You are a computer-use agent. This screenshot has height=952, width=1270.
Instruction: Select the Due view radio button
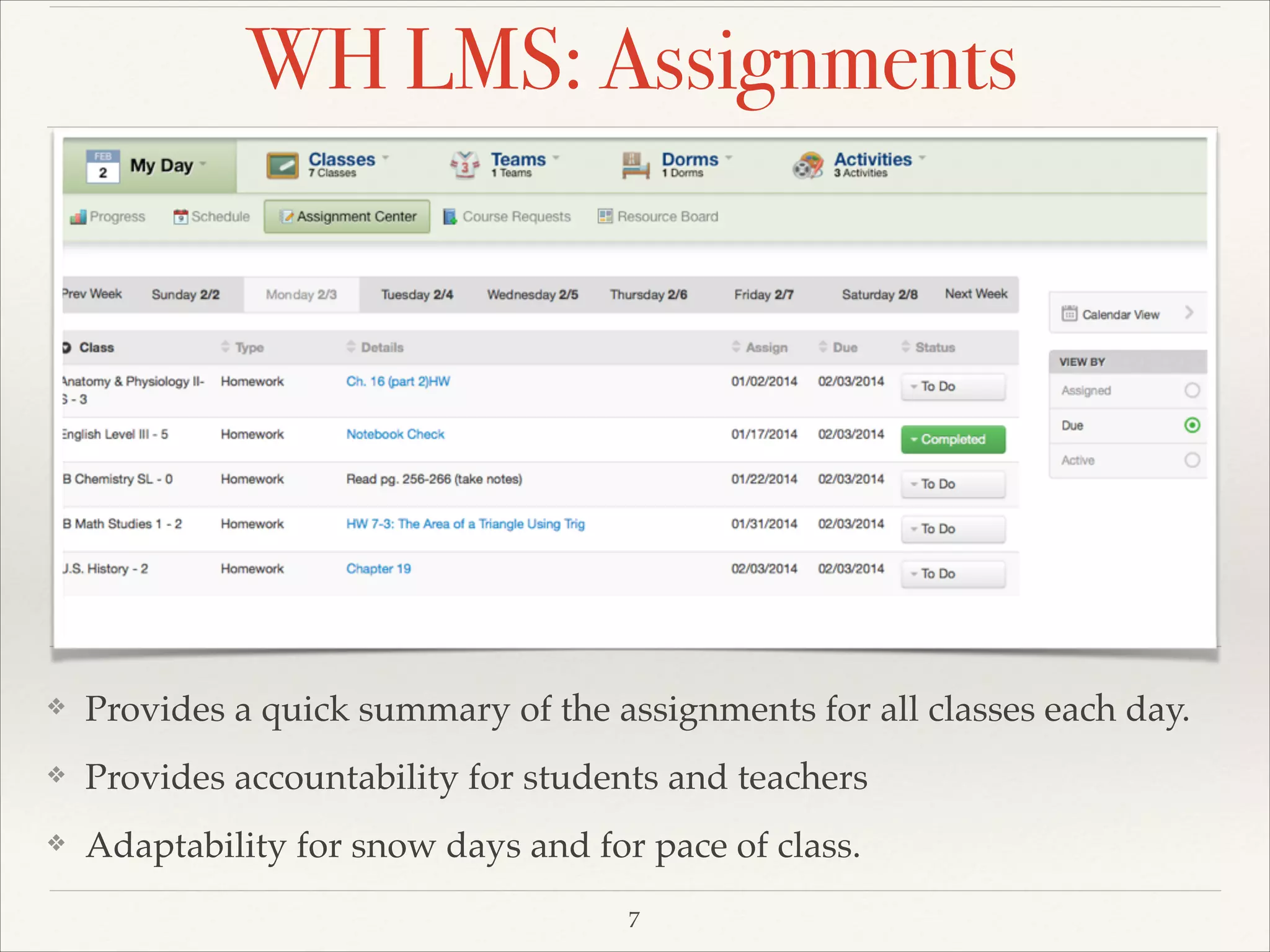pyautogui.click(x=1192, y=425)
